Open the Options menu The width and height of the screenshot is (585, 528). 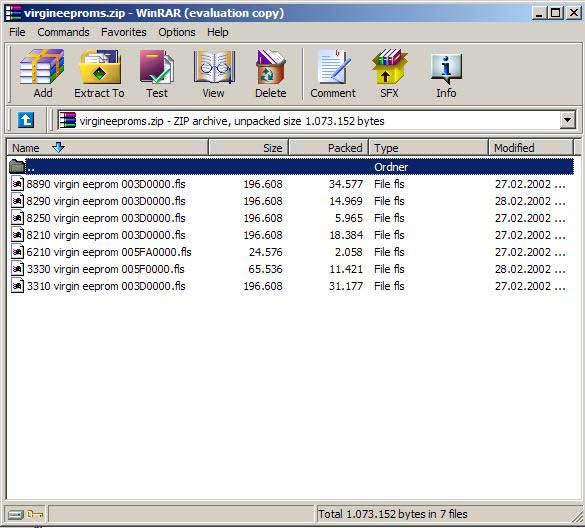point(176,32)
